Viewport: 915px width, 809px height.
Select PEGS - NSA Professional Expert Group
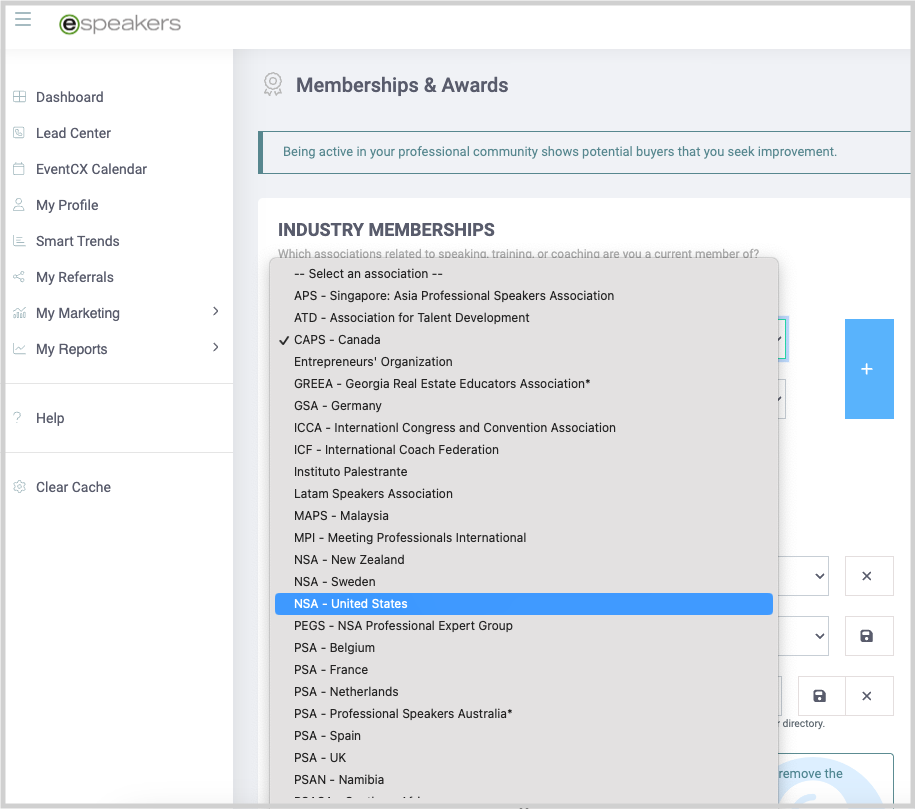click(x=523, y=626)
